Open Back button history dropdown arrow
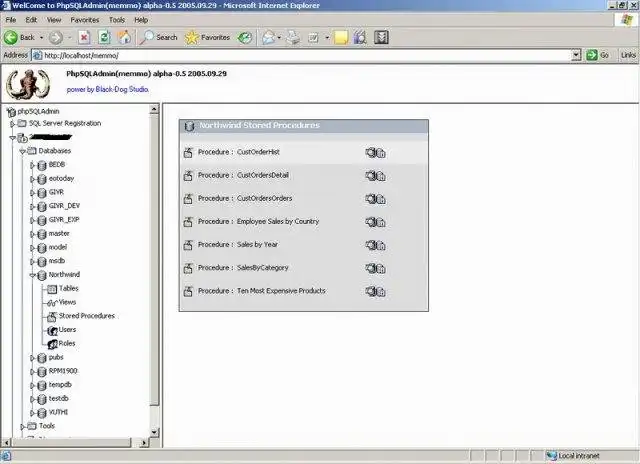Screen dimensions: 640x464 (x=41, y=38)
